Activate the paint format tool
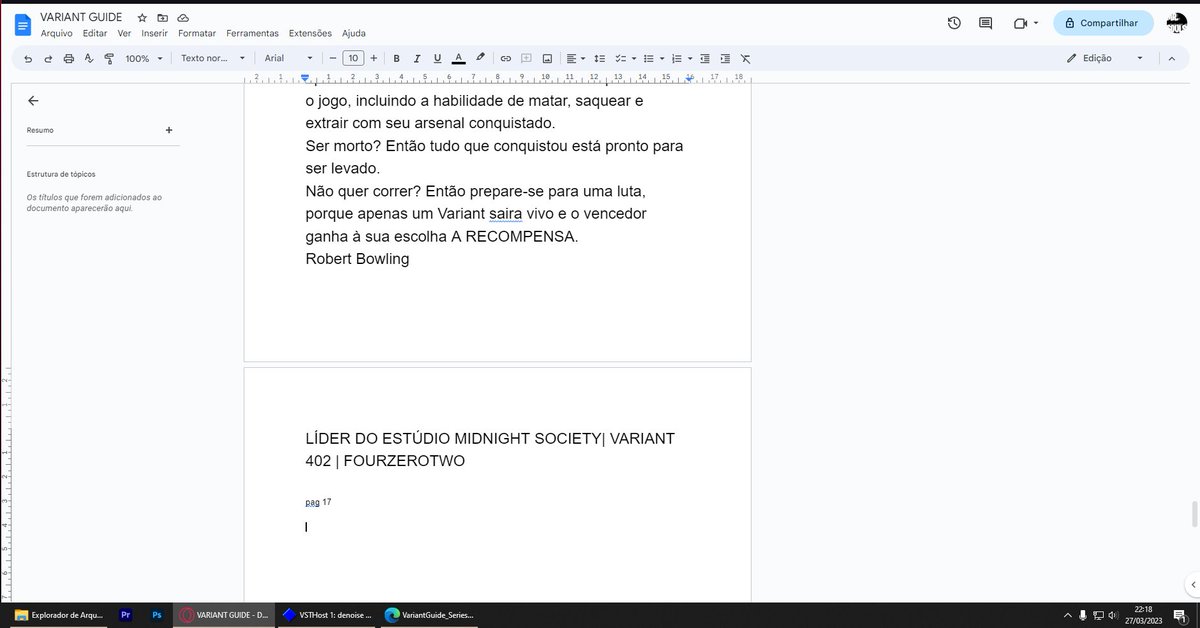Screen dimensions: 1200x628 [109, 58]
